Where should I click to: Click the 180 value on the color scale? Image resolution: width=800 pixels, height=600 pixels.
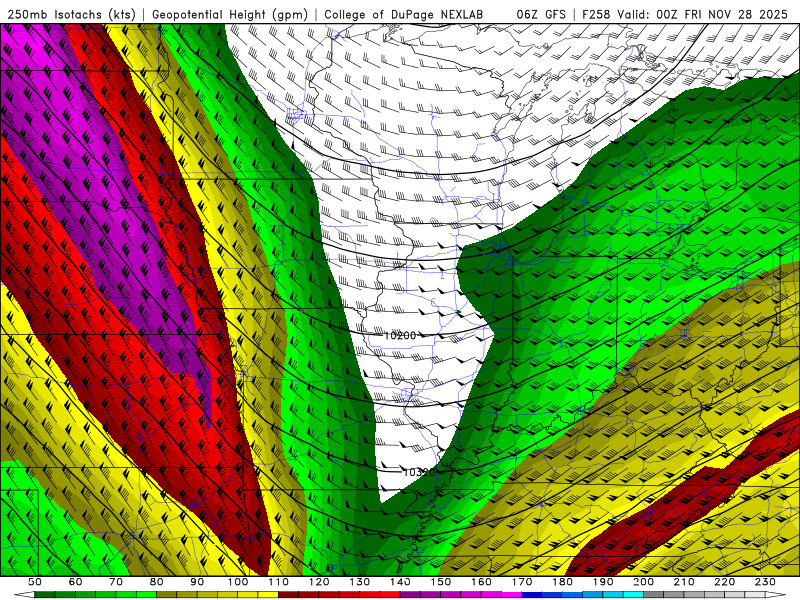pyautogui.click(x=563, y=582)
